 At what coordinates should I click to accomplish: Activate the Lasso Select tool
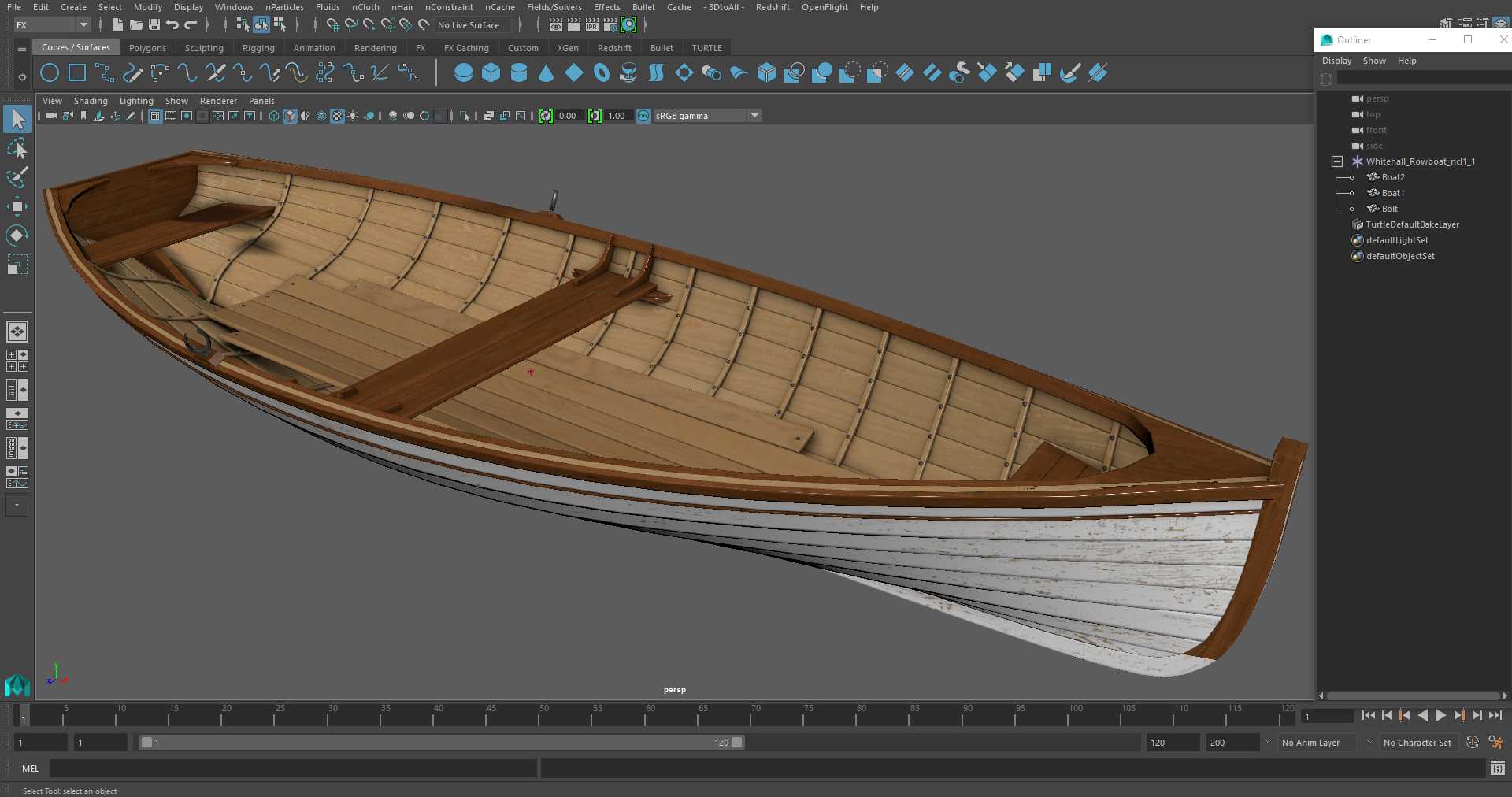coord(17,149)
